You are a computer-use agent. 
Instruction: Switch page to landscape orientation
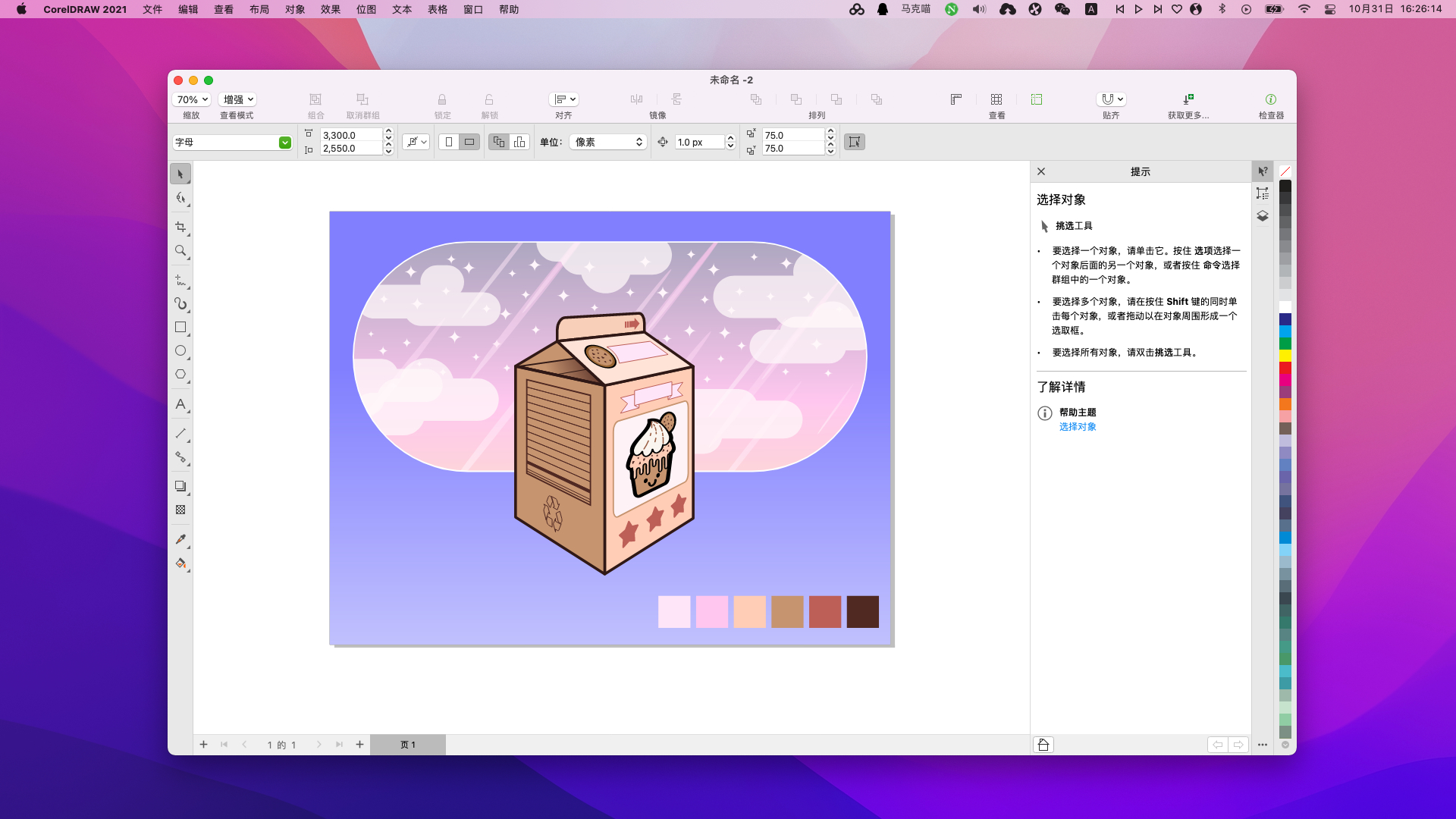(469, 142)
